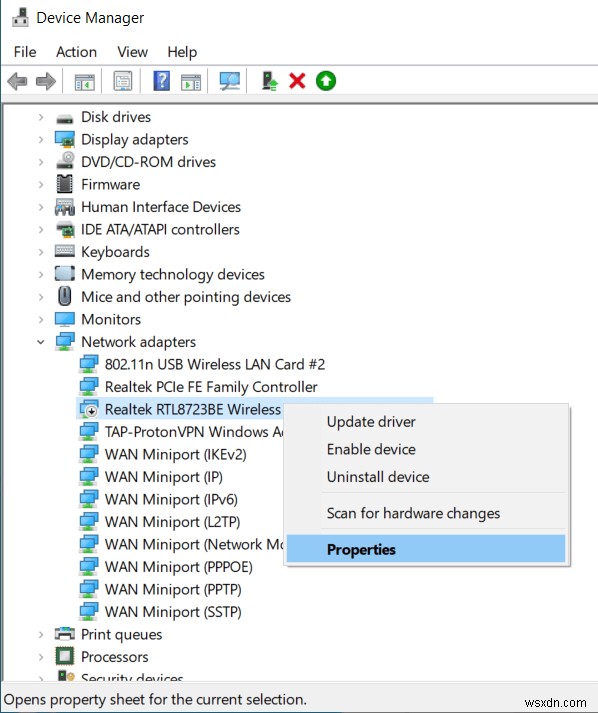598x713 pixels.
Task: Expand the Processors node
Action: 41,657
